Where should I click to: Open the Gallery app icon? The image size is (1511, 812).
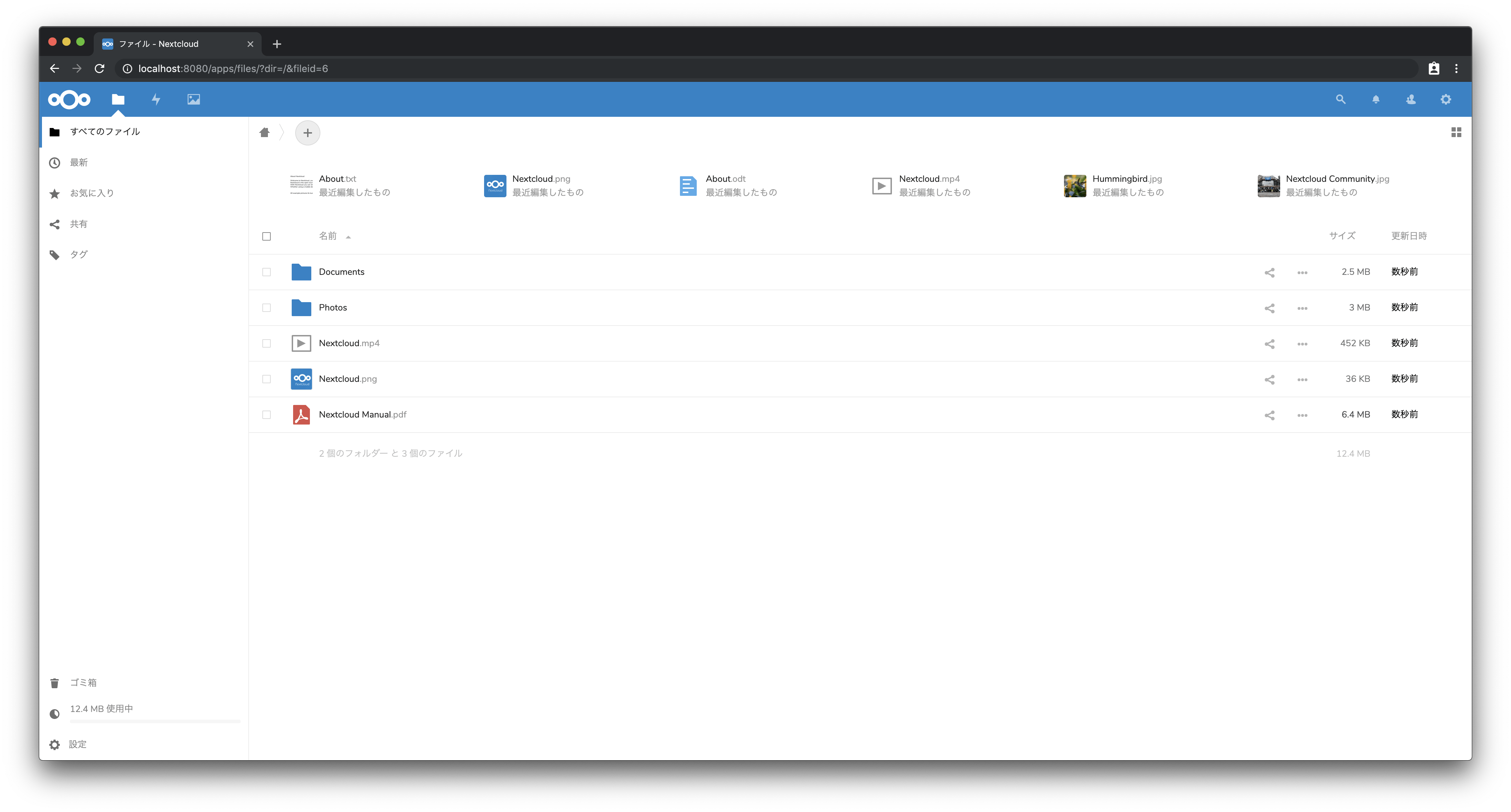pos(193,99)
